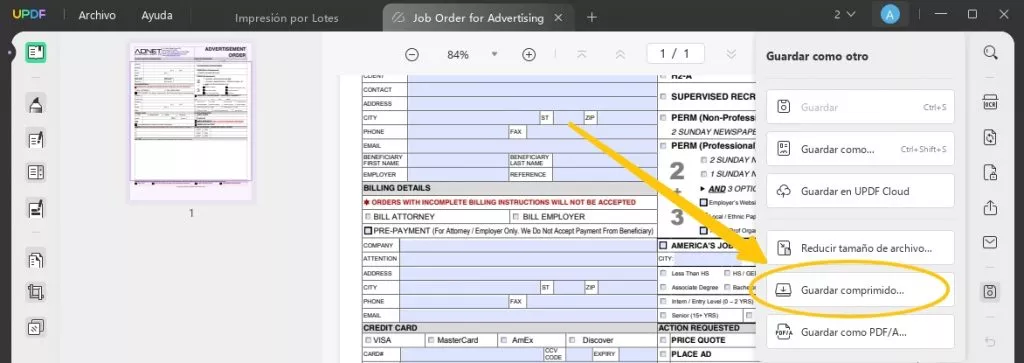Image resolution: width=1024 pixels, height=363 pixels.
Task: Click the billing COMPANY form field
Action: [x=528, y=245]
